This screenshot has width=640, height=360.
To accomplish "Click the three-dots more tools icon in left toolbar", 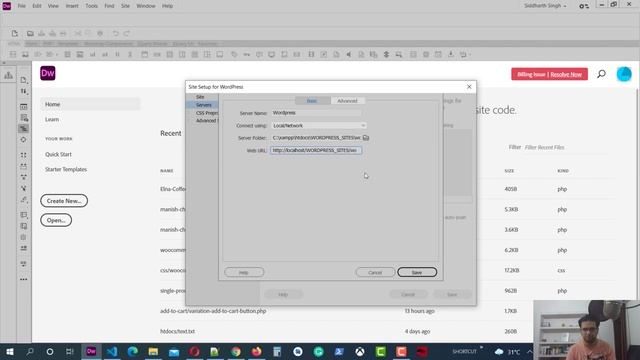I will pyautogui.click(x=24, y=280).
